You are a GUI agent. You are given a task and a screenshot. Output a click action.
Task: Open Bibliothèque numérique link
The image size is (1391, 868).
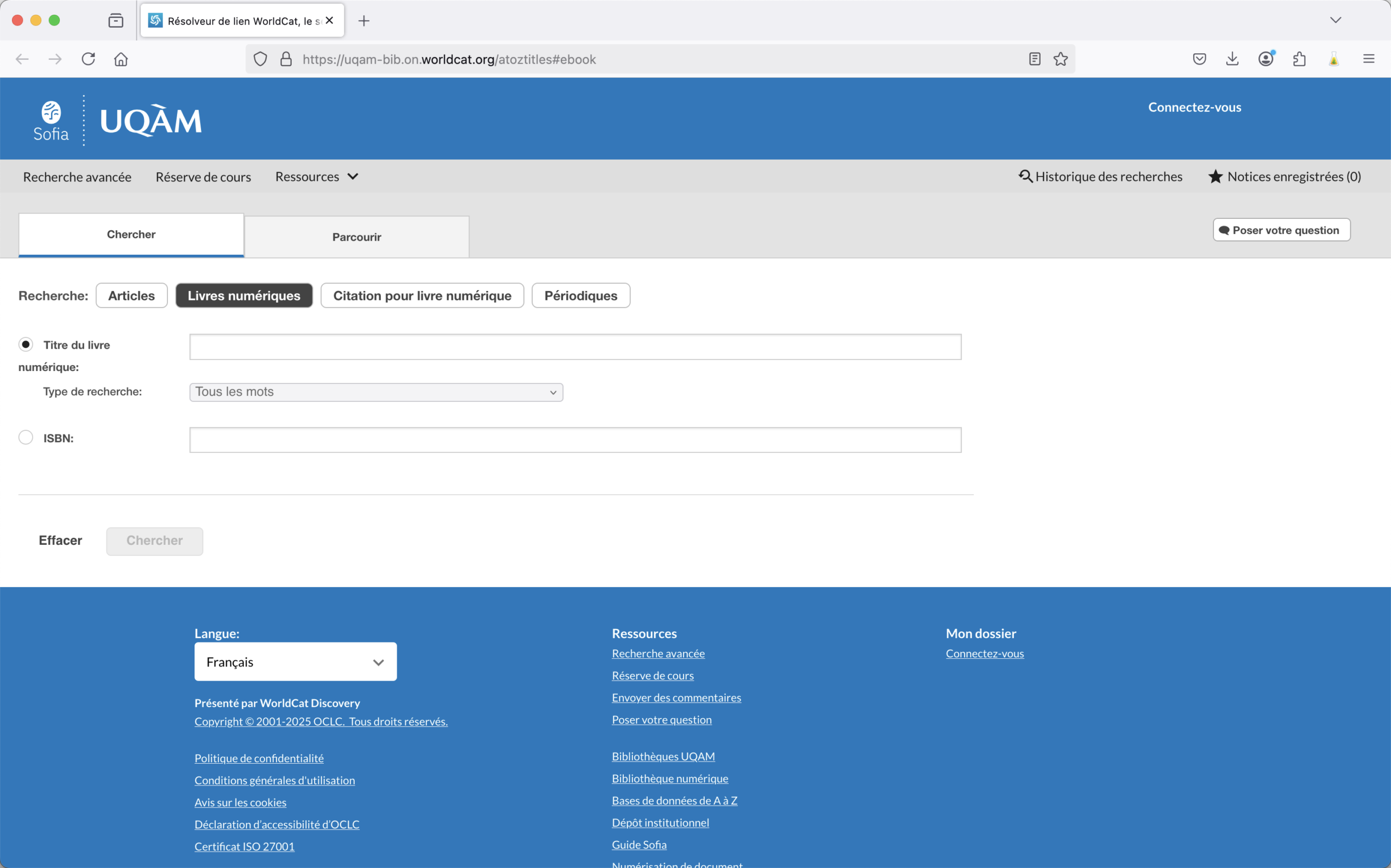(670, 778)
